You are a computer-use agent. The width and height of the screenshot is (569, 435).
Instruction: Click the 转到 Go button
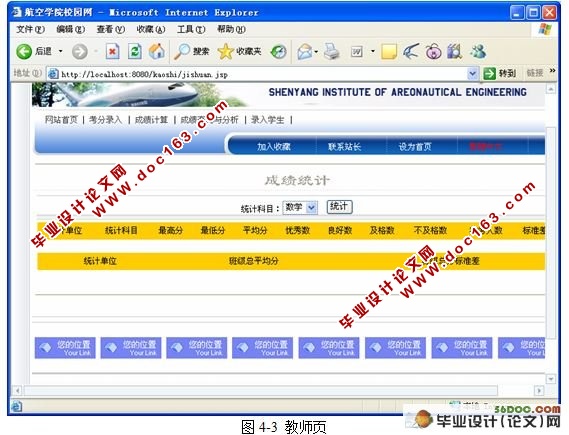[500, 74]
